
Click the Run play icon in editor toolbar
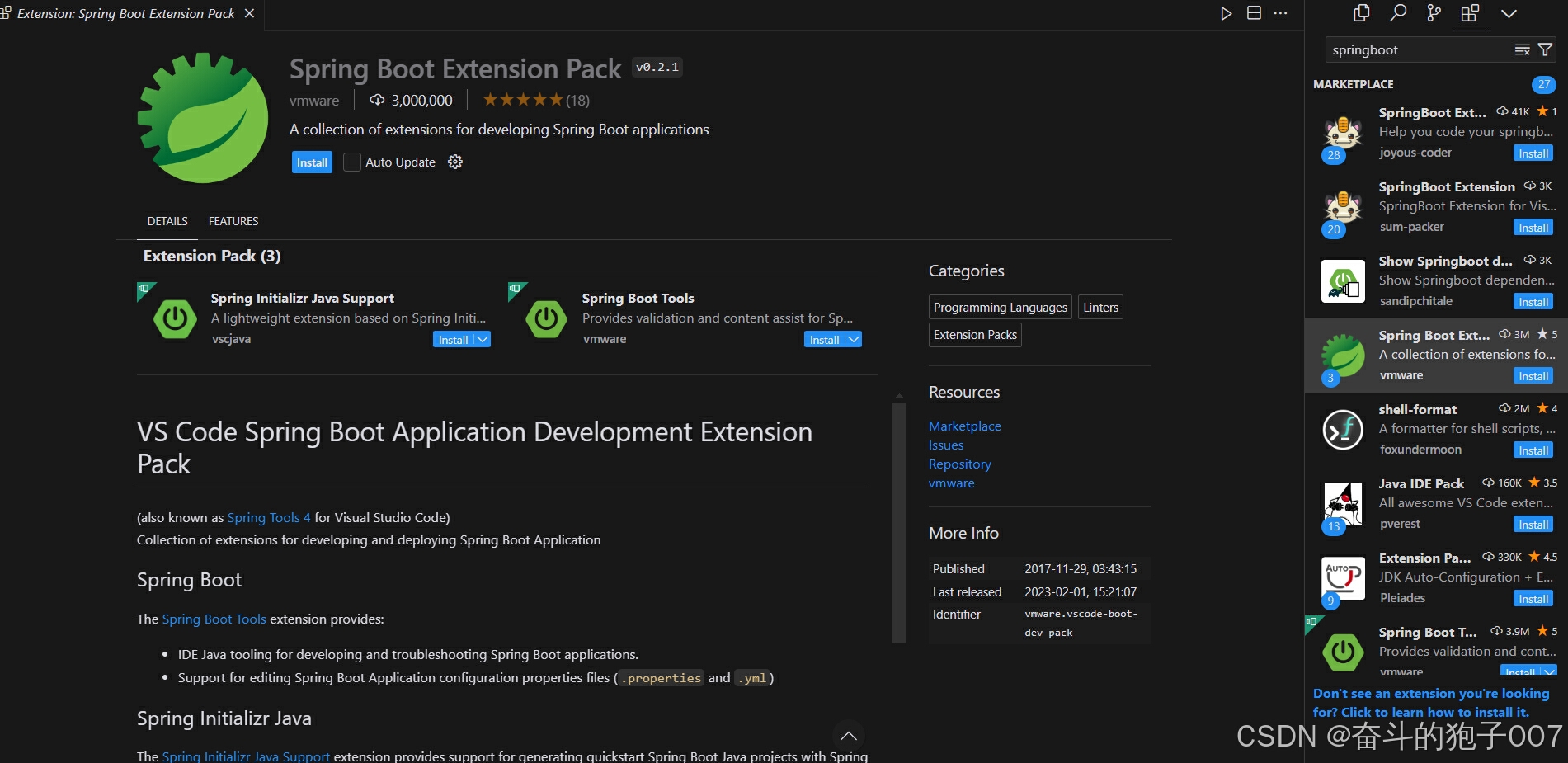pyautogui.click(x=1227, y=13)
